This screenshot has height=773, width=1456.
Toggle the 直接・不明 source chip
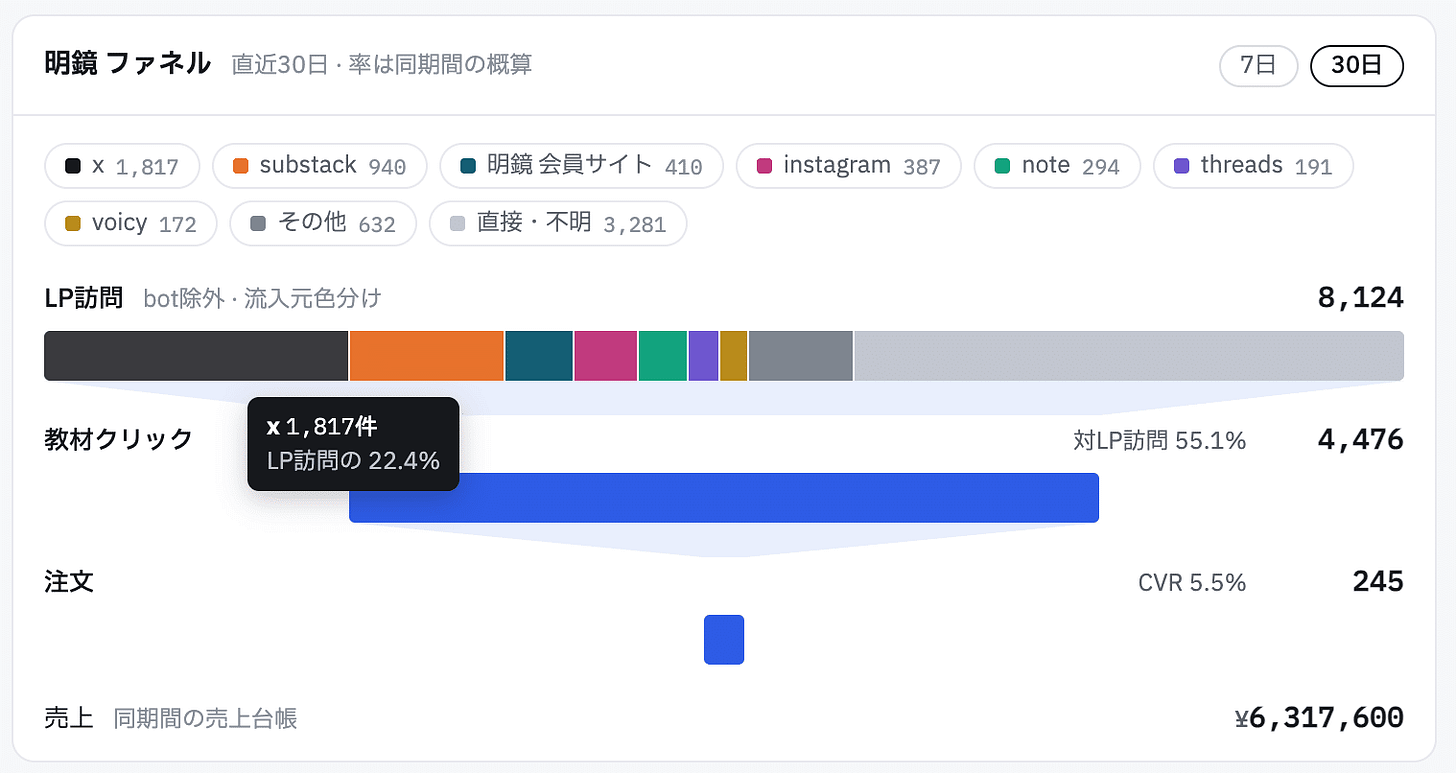tap(558, 223)
